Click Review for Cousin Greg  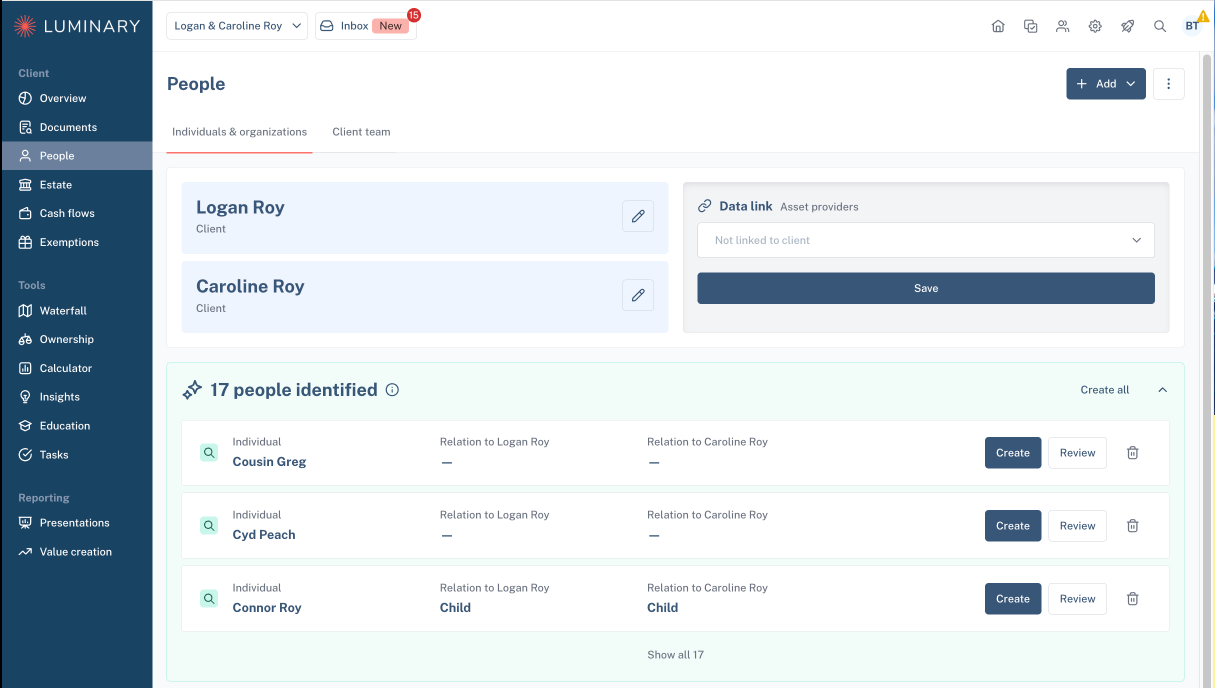pyautogui.click(x=1077, y=453)
